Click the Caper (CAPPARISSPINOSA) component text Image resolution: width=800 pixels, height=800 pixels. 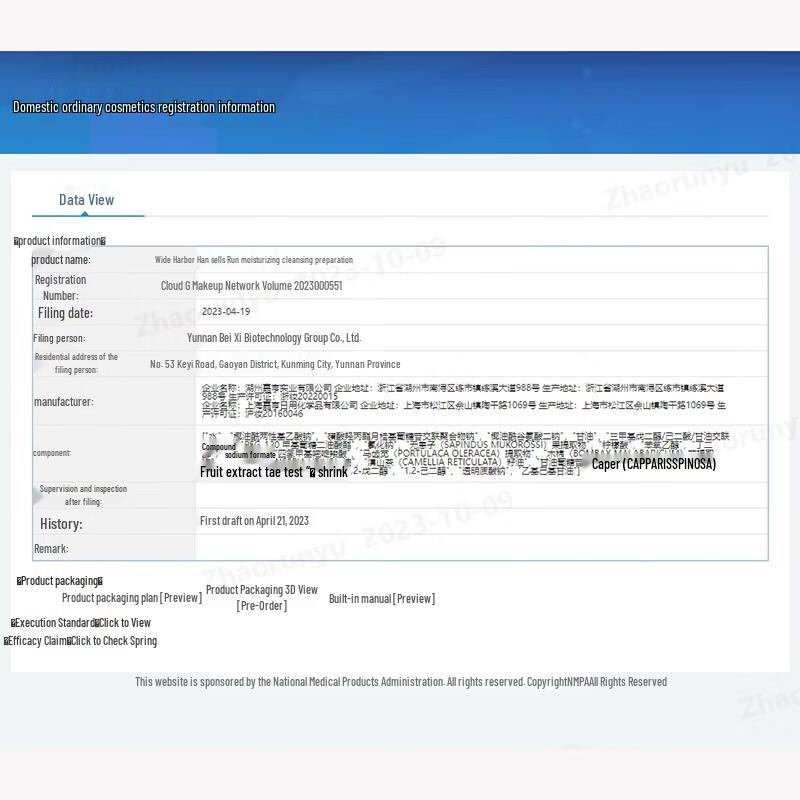coord(654,464)
